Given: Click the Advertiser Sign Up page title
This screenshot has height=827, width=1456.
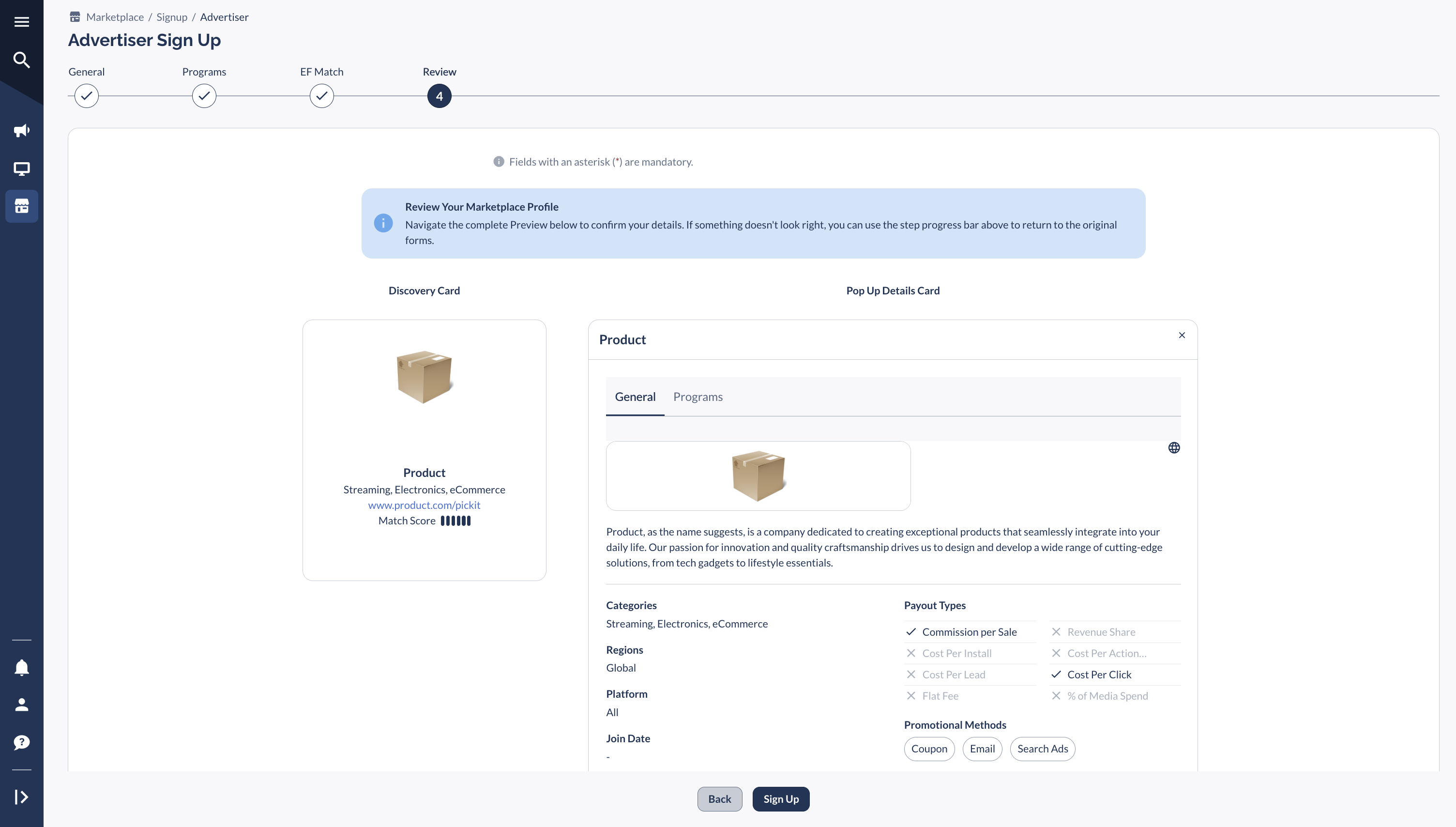Looking at the screenshot, I should point(144,40).
